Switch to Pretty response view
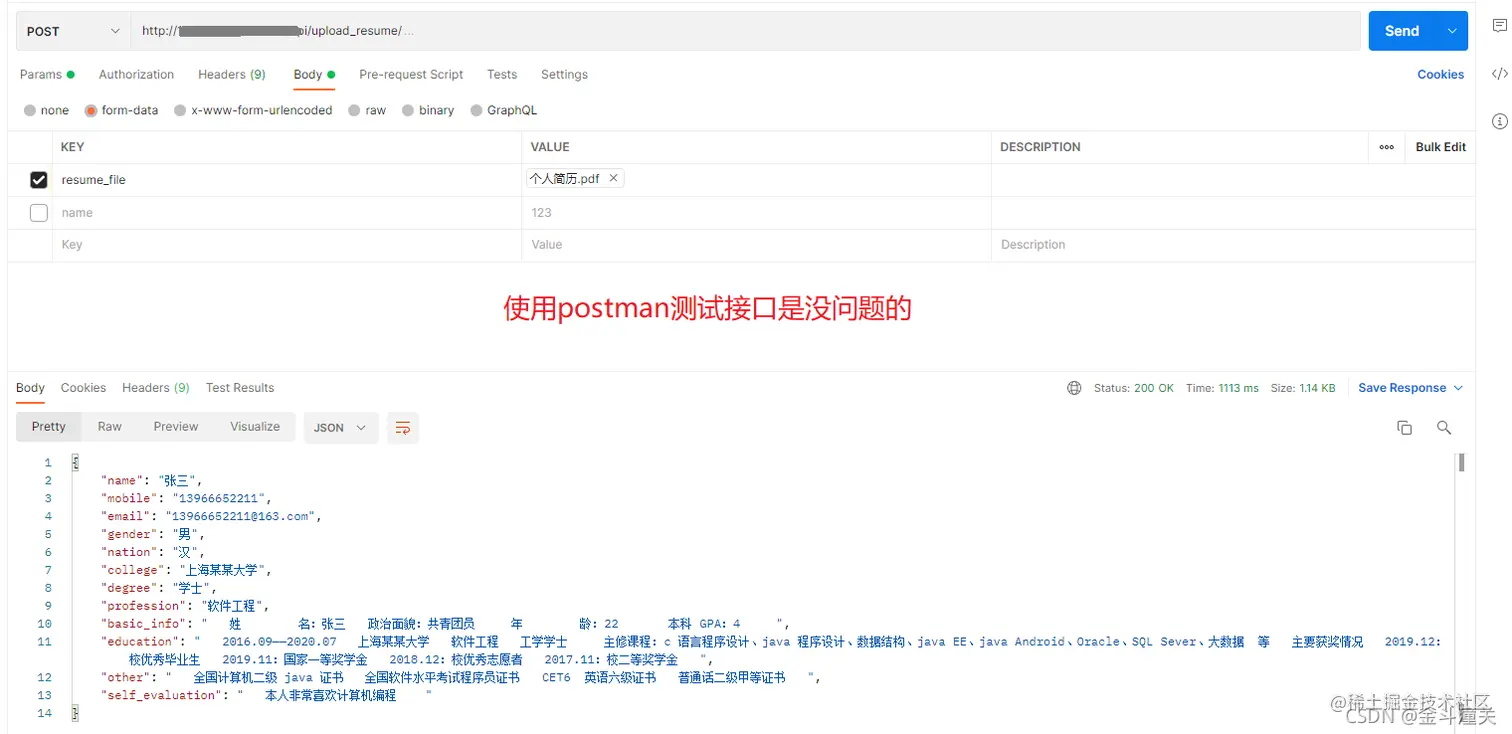The height and width of the screenshot is (734, 1512). tap(49, 427)
